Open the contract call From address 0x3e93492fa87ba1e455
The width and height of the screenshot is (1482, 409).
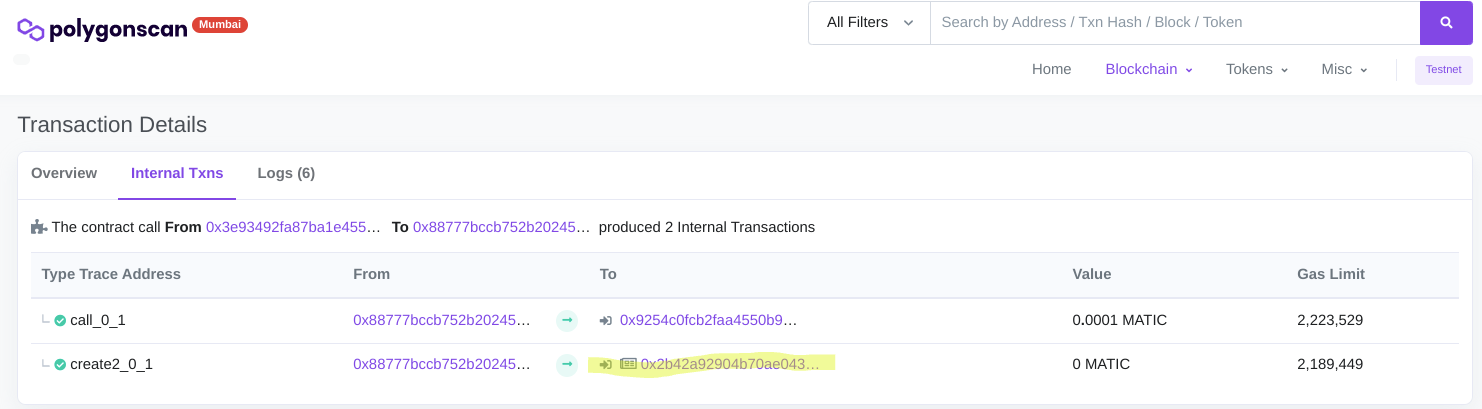(x=293, y=227)
